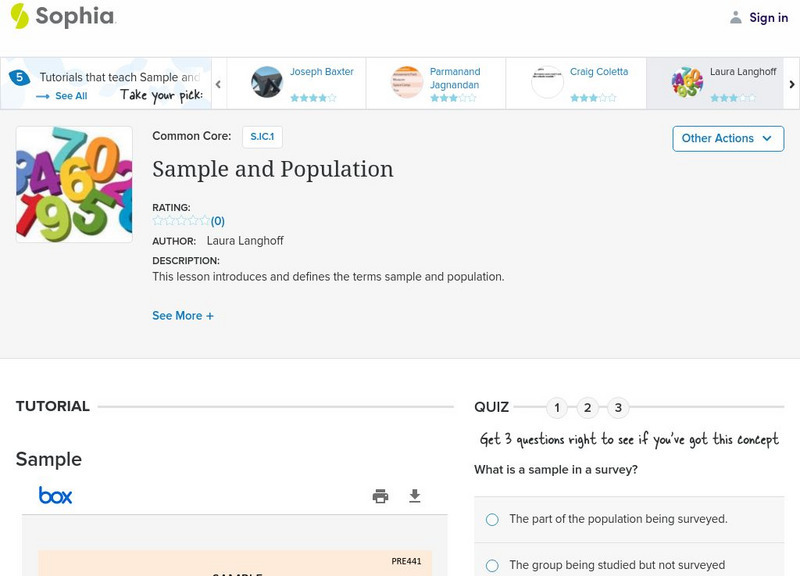
Task: Click the right carousel arrow
Action: click(791, 84)
